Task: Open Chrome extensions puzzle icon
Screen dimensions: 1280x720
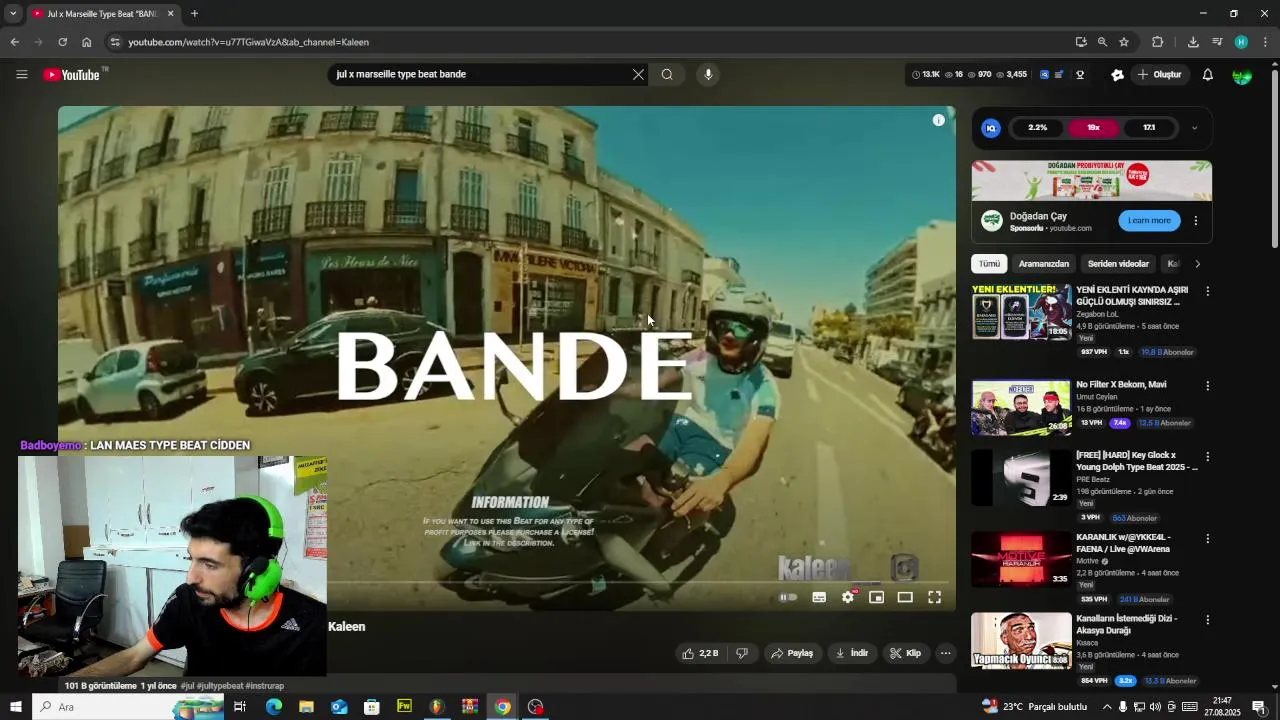Action: tap(1158, 42)
